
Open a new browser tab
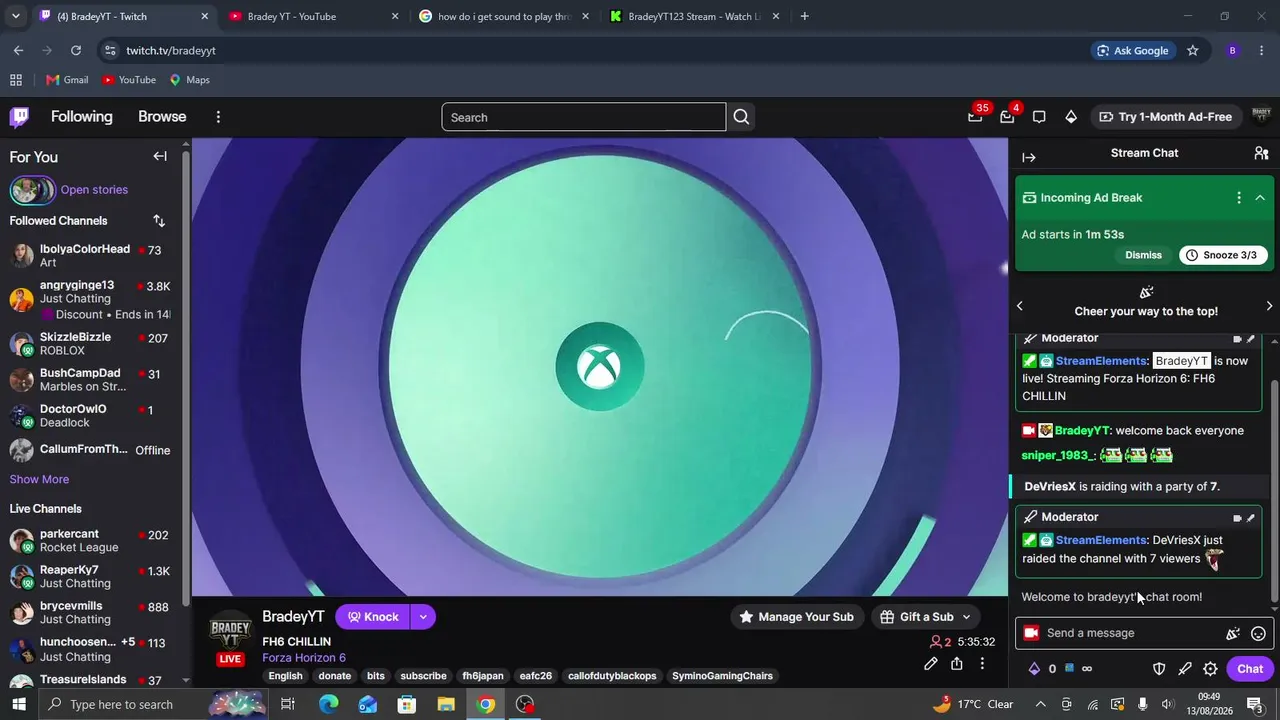click(804, 16)
